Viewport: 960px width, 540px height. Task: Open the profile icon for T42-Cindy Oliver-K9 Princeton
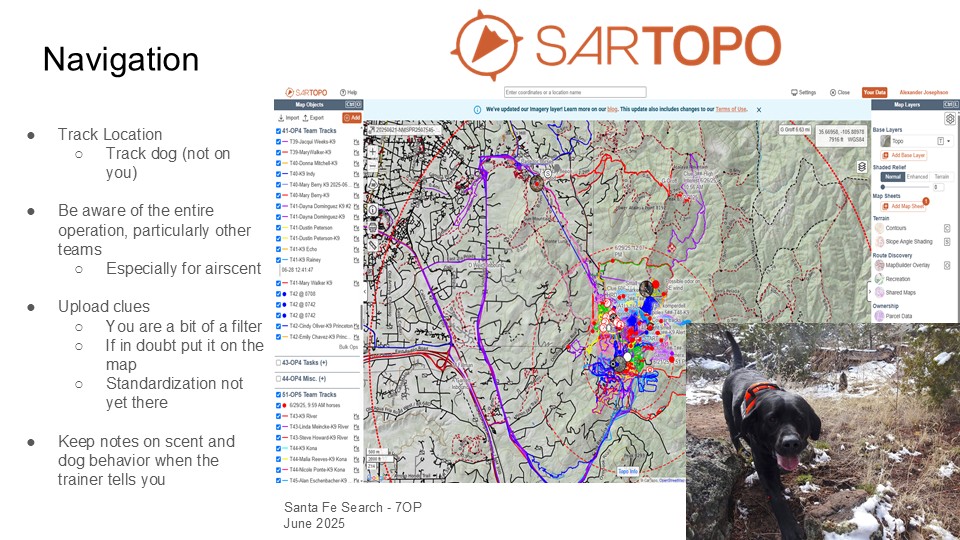click(356, 326)
